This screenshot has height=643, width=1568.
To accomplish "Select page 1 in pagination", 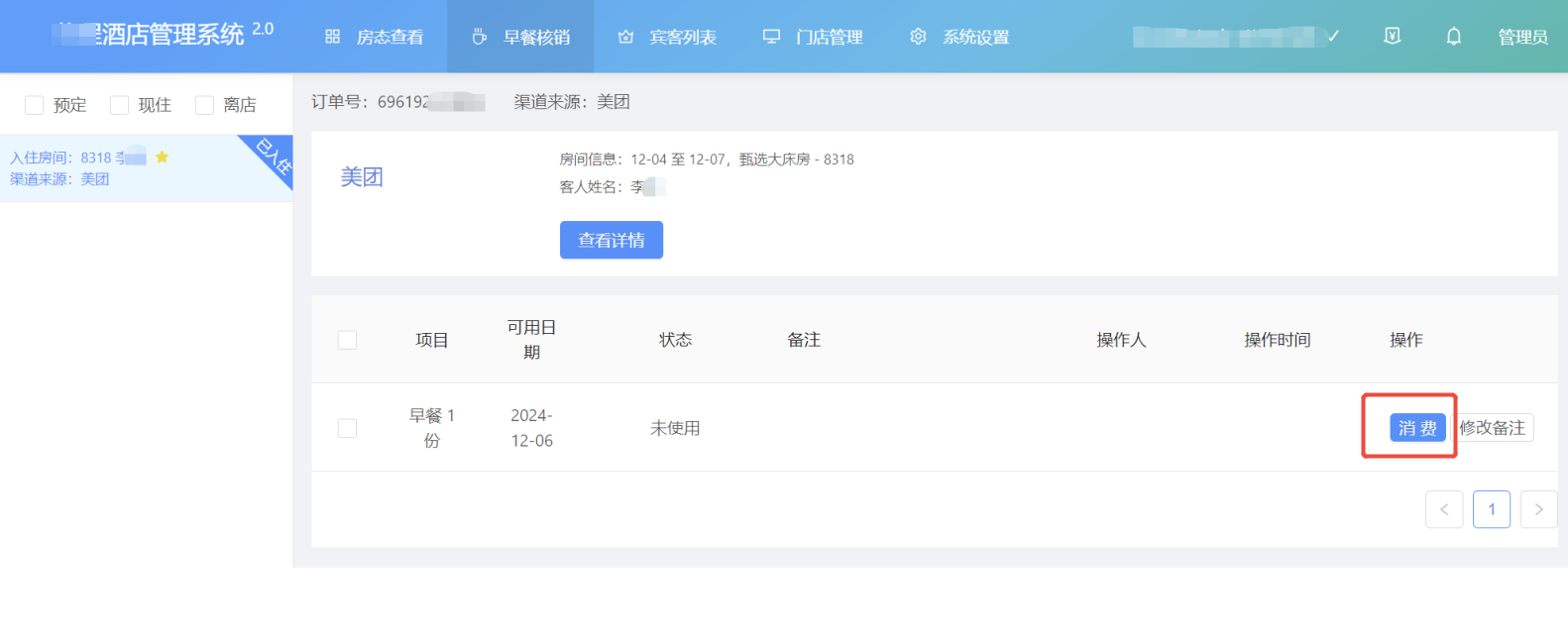I will coord(1492,509).
